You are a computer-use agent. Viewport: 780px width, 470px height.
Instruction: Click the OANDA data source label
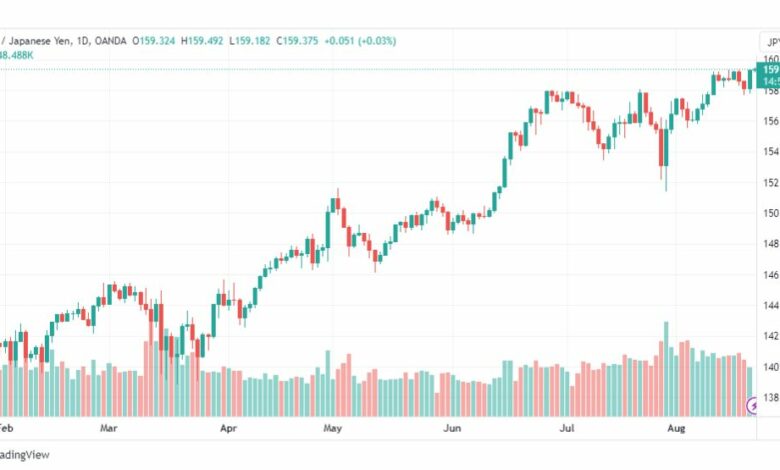click(110, 41)
